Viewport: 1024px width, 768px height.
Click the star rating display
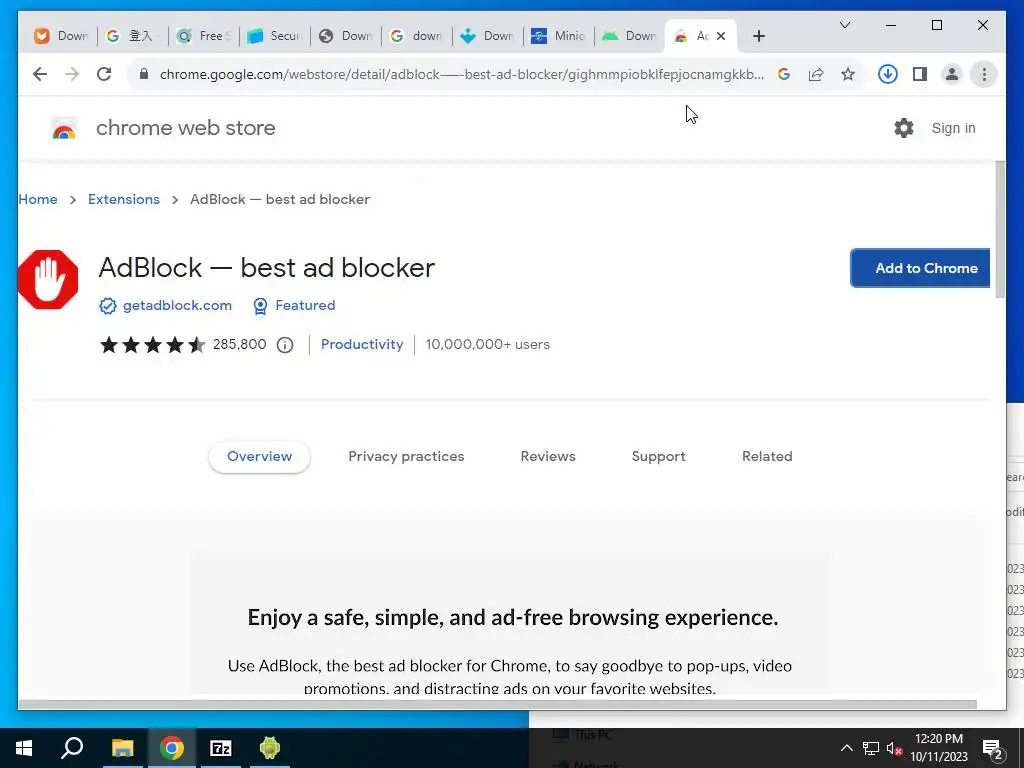click(x=152, y=345)
